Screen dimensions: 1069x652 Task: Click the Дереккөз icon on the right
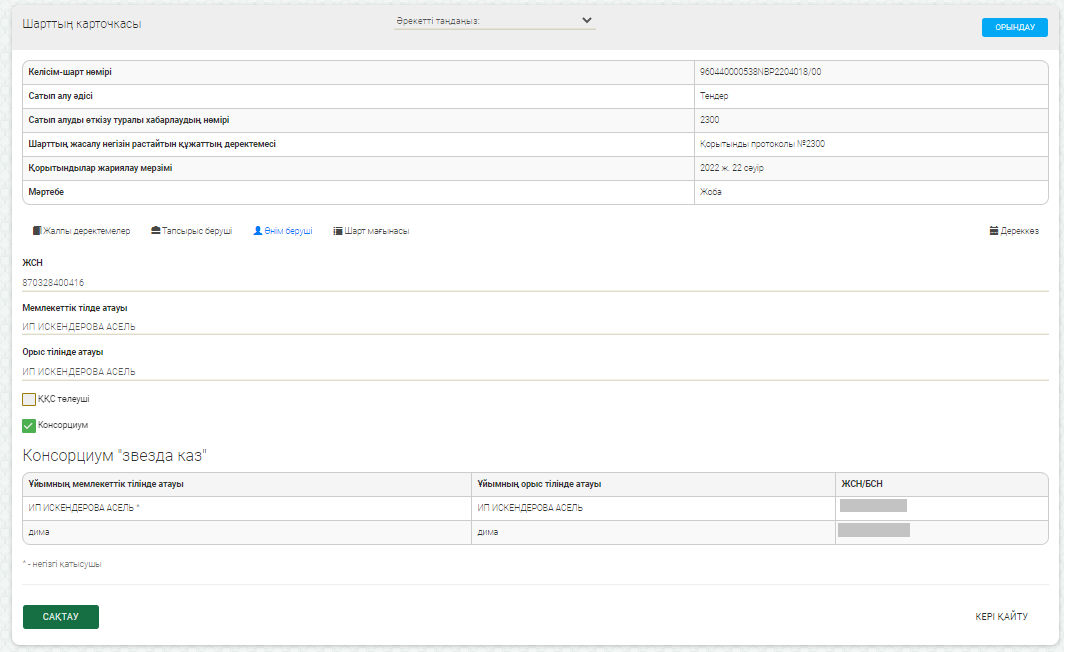coord(993,231)
